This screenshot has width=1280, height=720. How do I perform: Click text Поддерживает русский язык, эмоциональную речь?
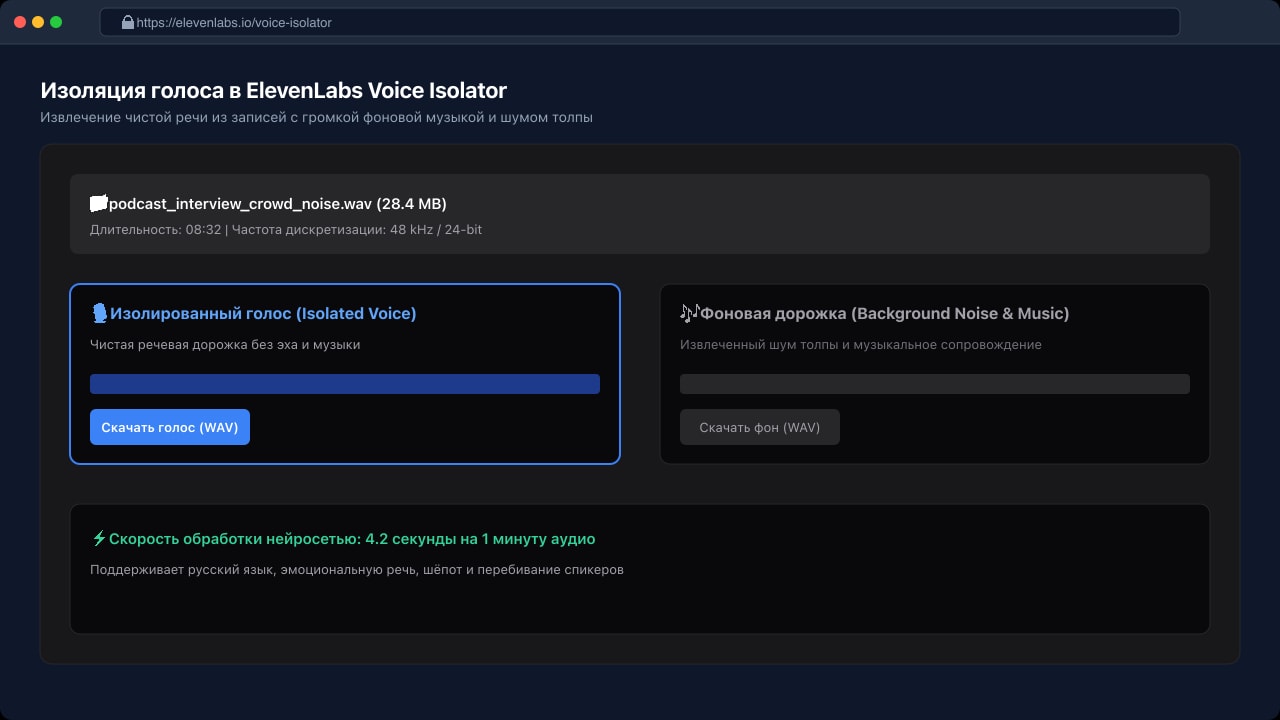tap(357, 570)
